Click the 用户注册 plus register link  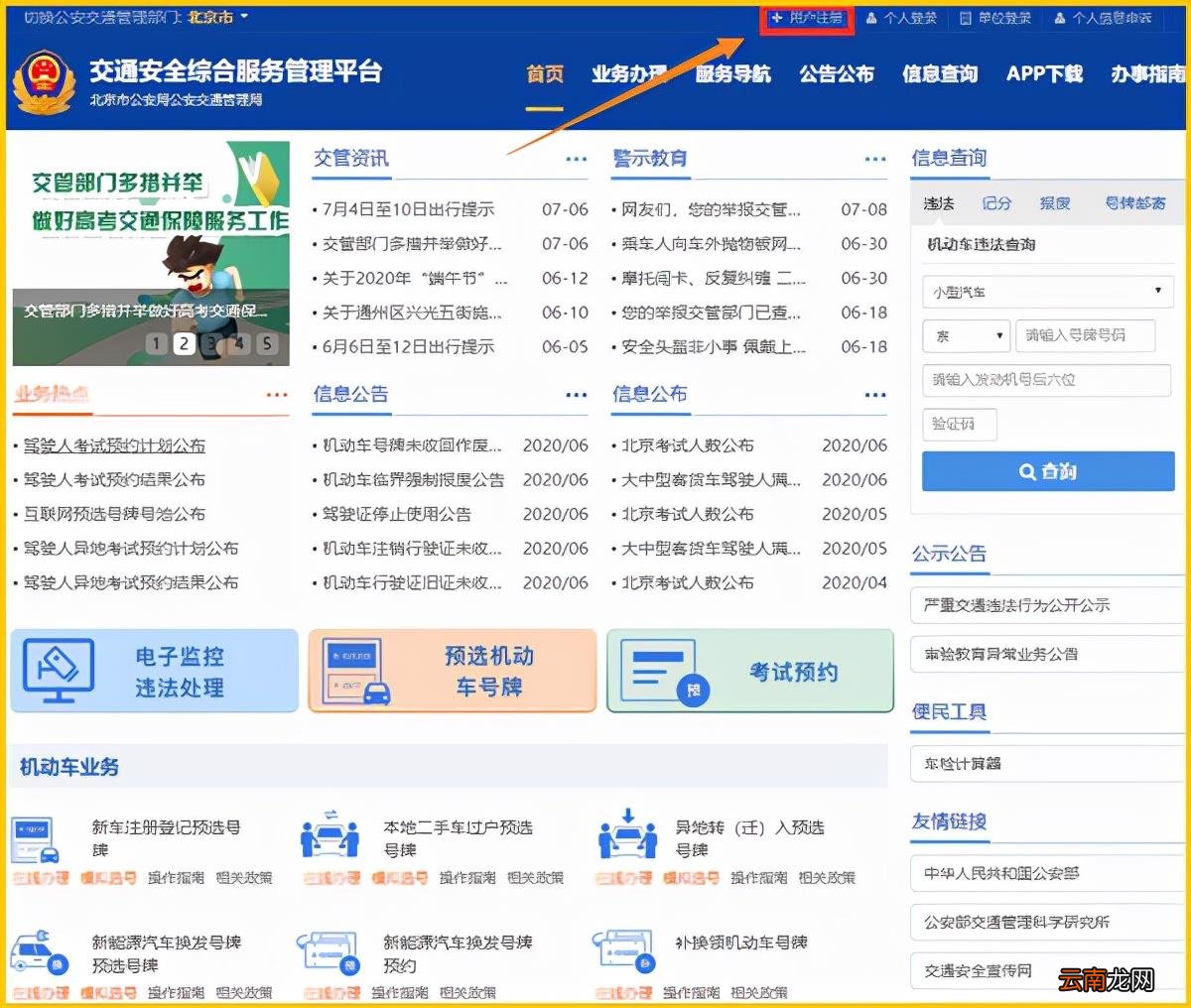click(x=807, y=18)
